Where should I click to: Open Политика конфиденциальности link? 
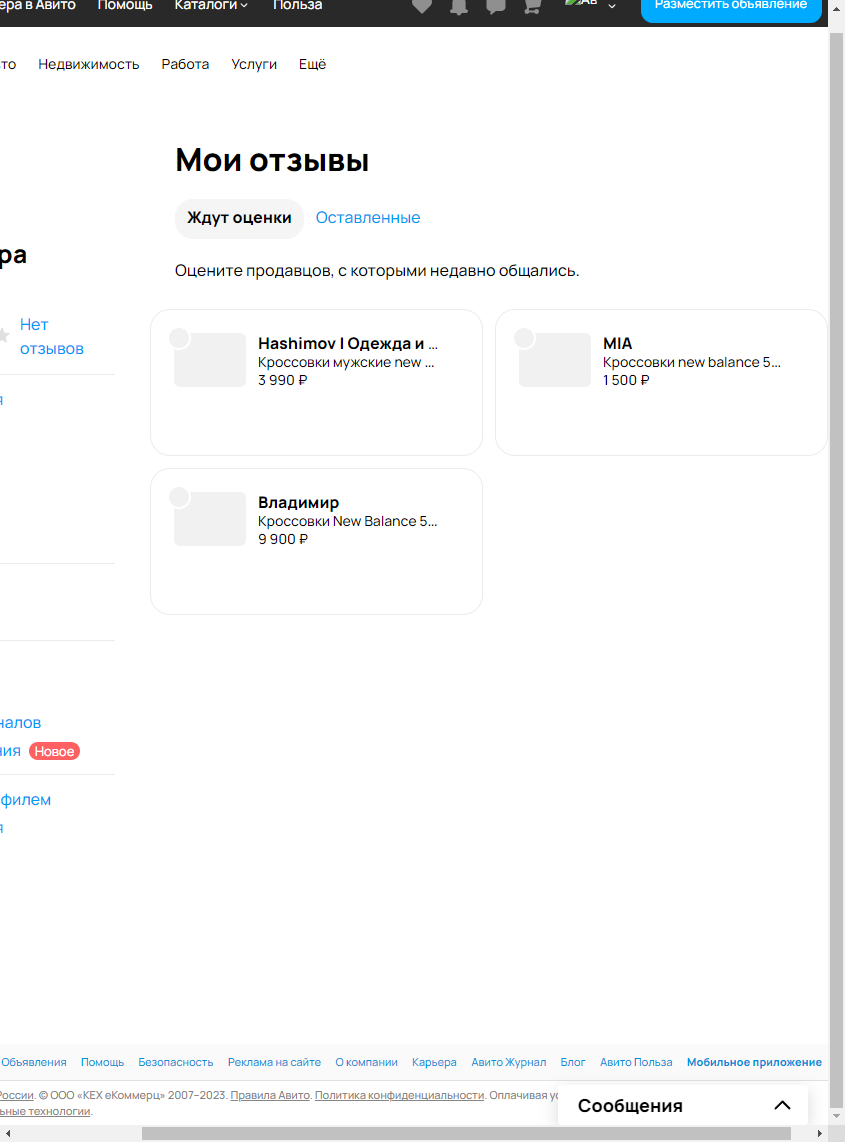coord(399,1095)
